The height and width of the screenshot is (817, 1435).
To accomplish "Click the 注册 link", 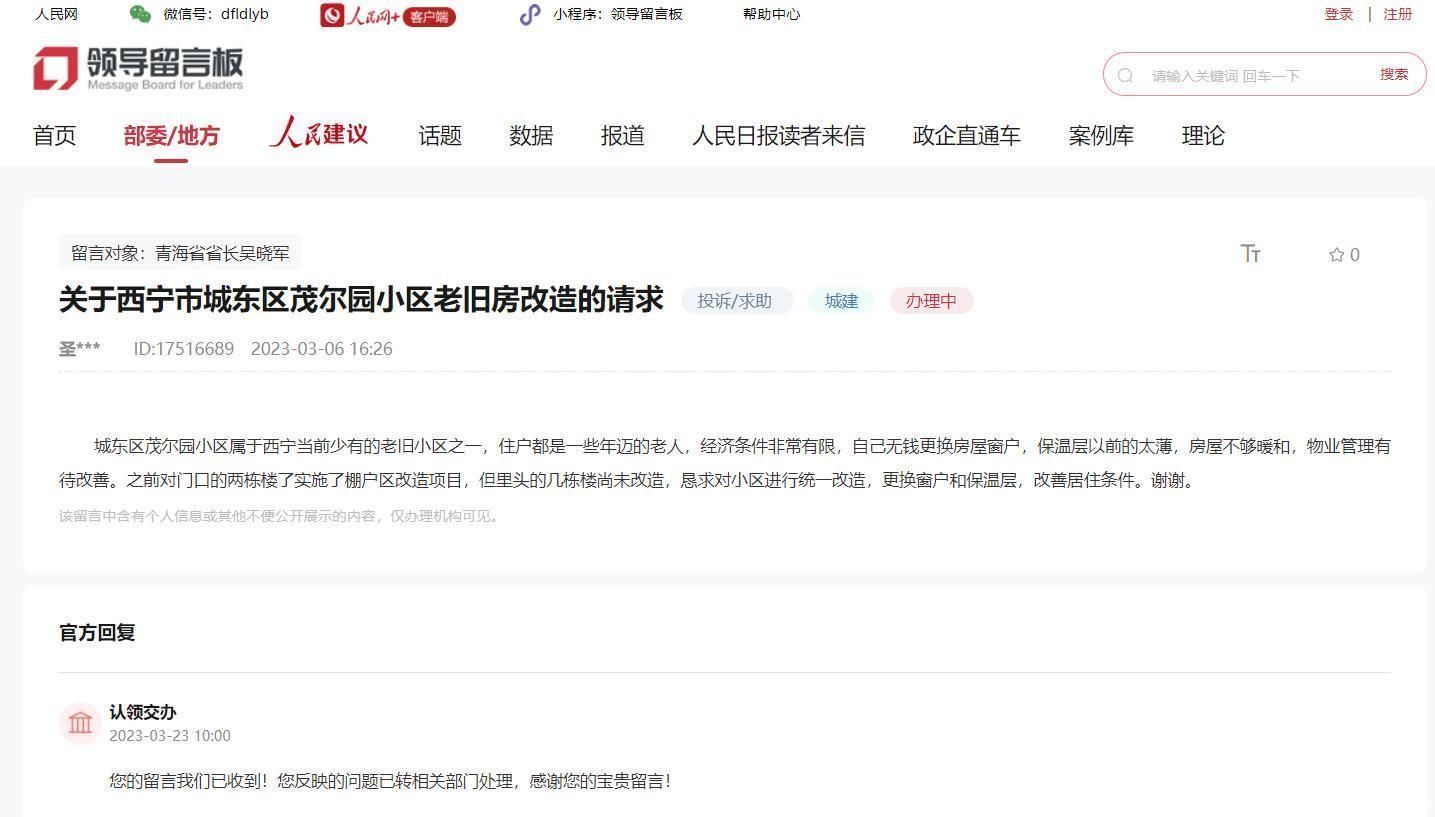I will pos(1397,14).
